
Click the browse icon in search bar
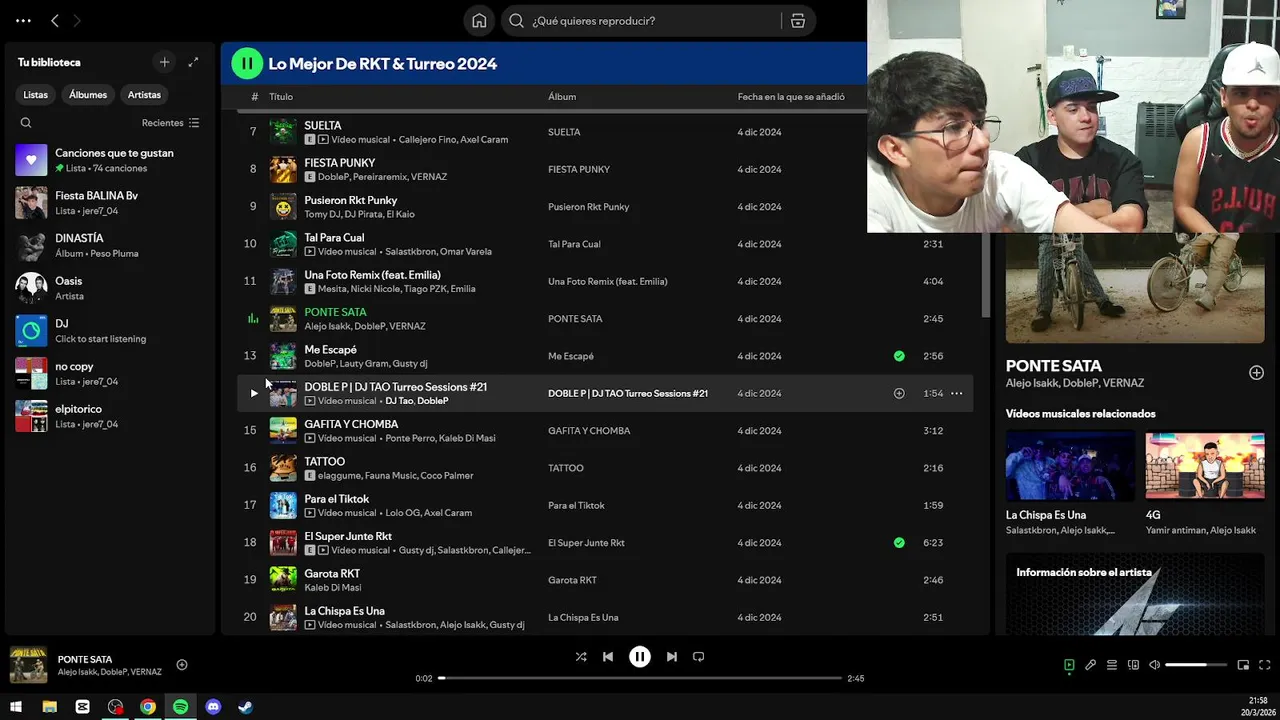point(798,21)
